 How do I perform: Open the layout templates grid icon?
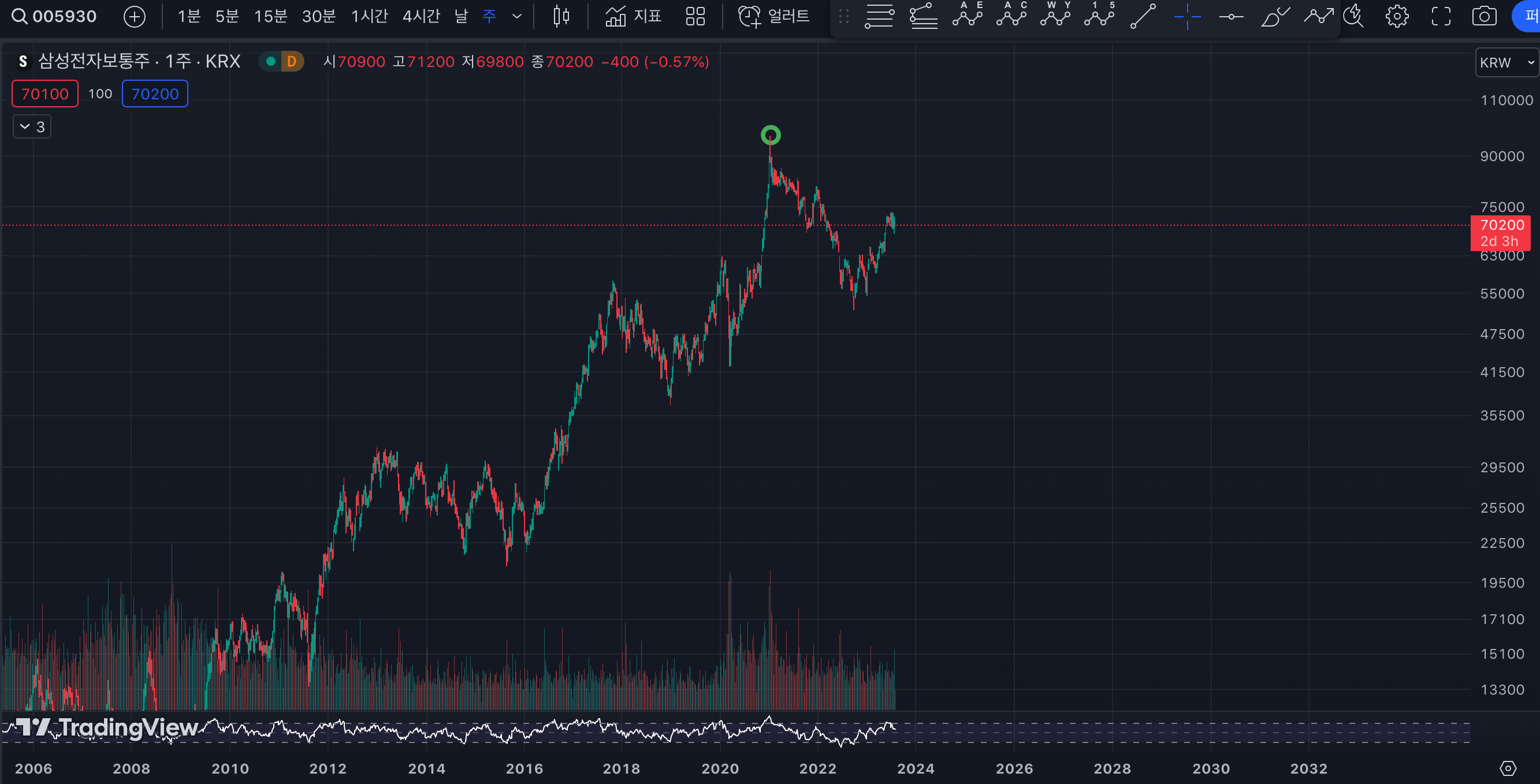[x=695, y=16]
